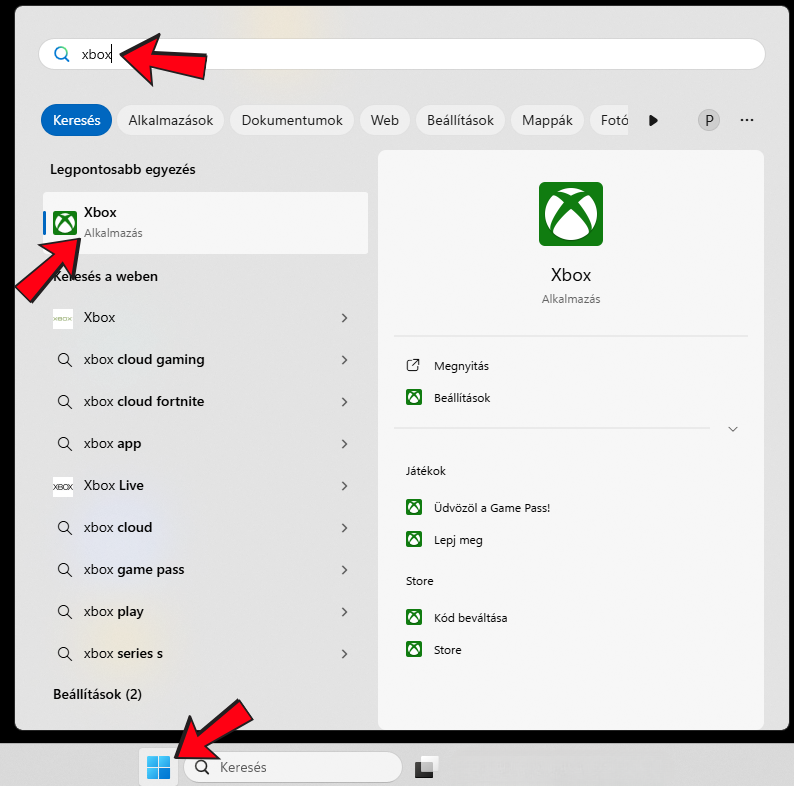Click the open-in-new-window icon next to Megnyitás

[413, 365]
